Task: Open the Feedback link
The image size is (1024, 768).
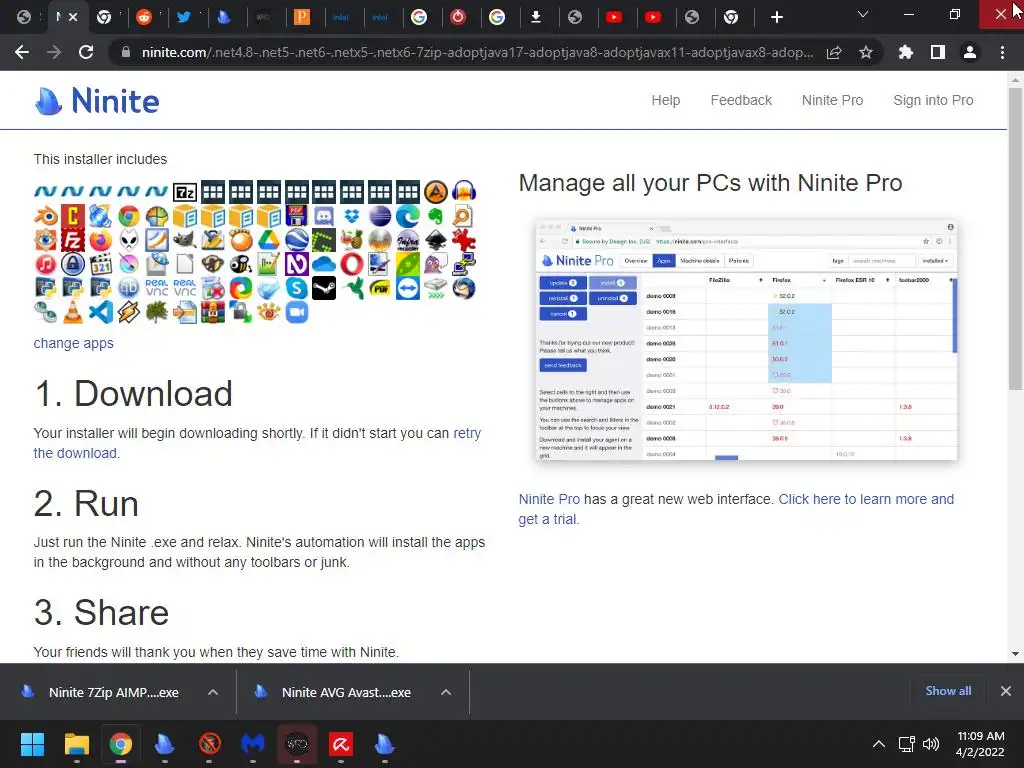Action: [741, 100]
